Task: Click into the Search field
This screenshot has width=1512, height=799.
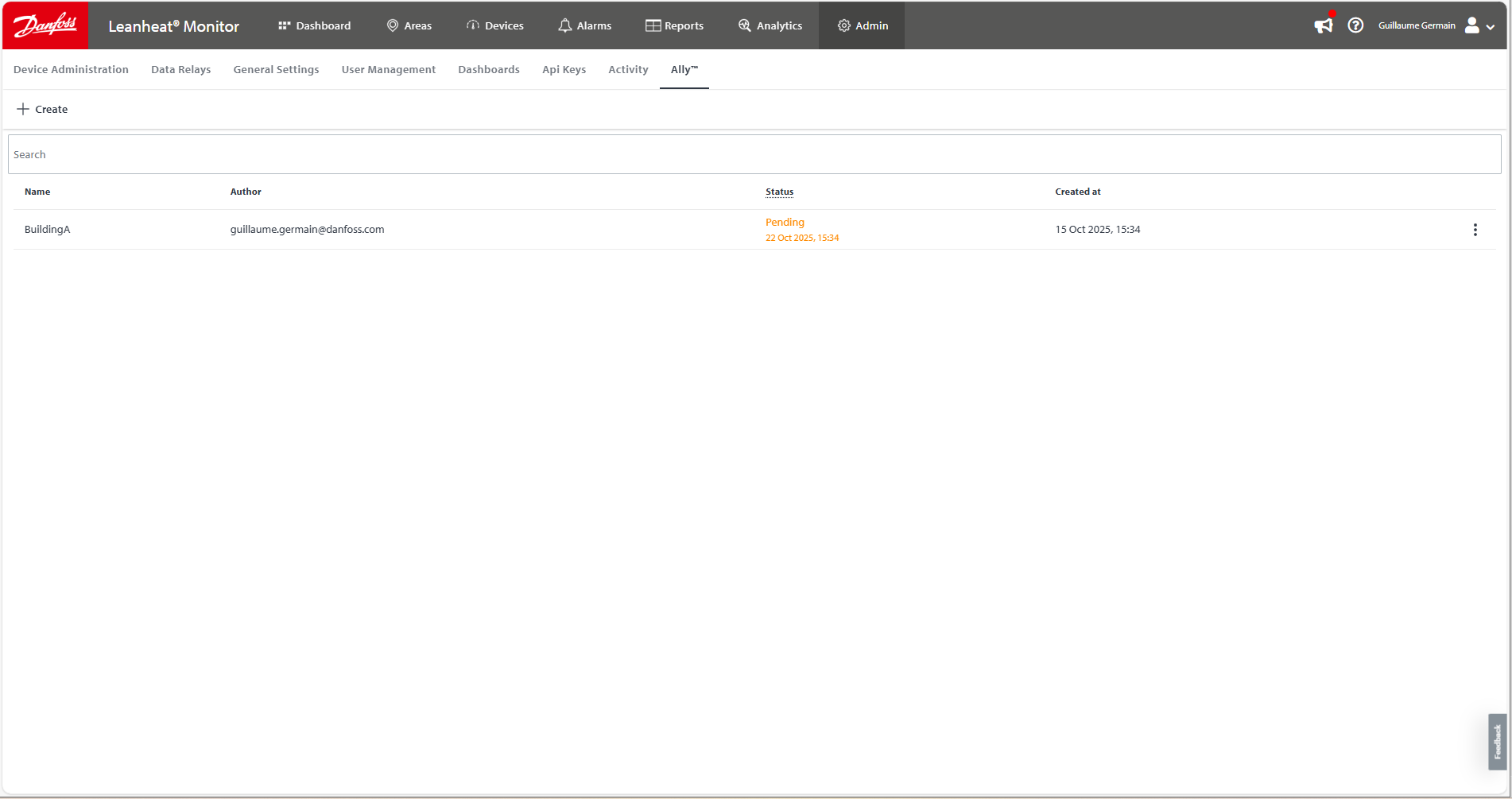Action: 754,154
